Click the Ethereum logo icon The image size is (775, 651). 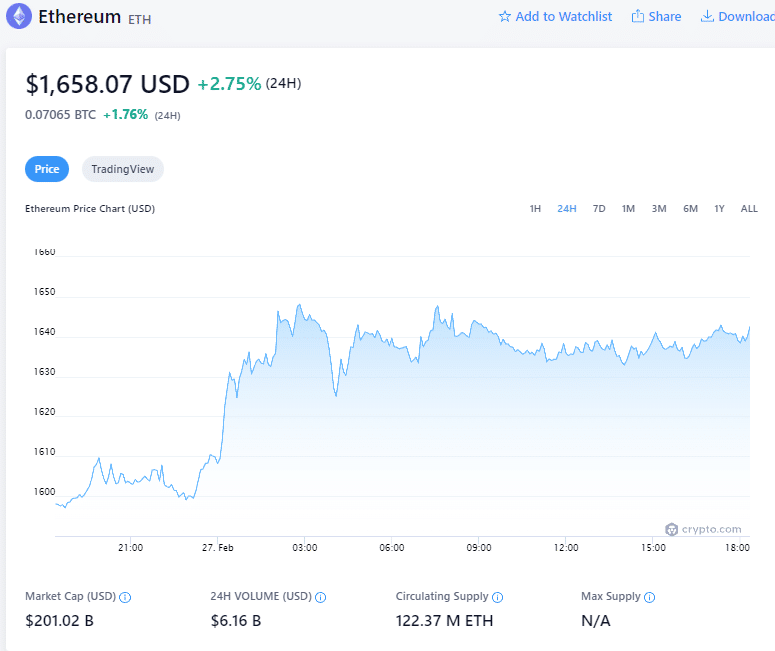pyautogui.click(x=19, y=16)
